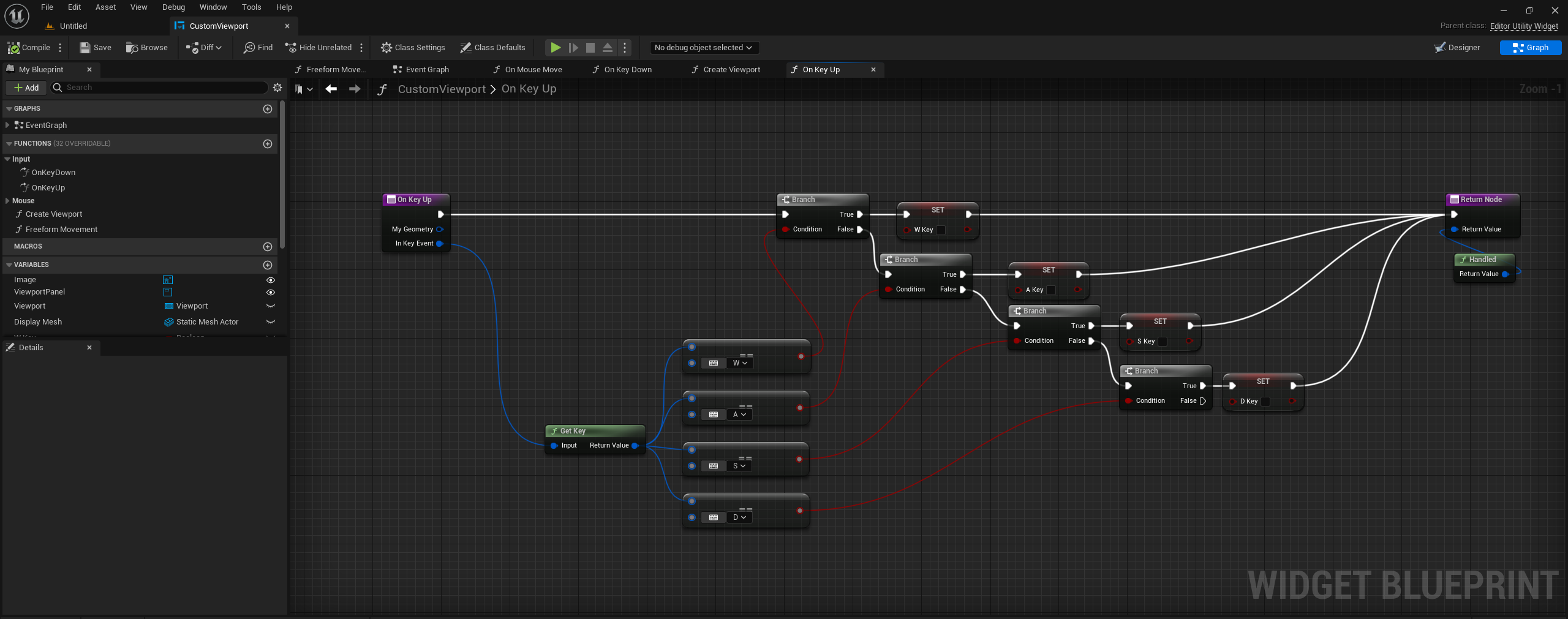The height and width of the screenshot is (619, 1568).
Task: Click CustomViewport in breadcrumb
Action: (x=442, y=89)
